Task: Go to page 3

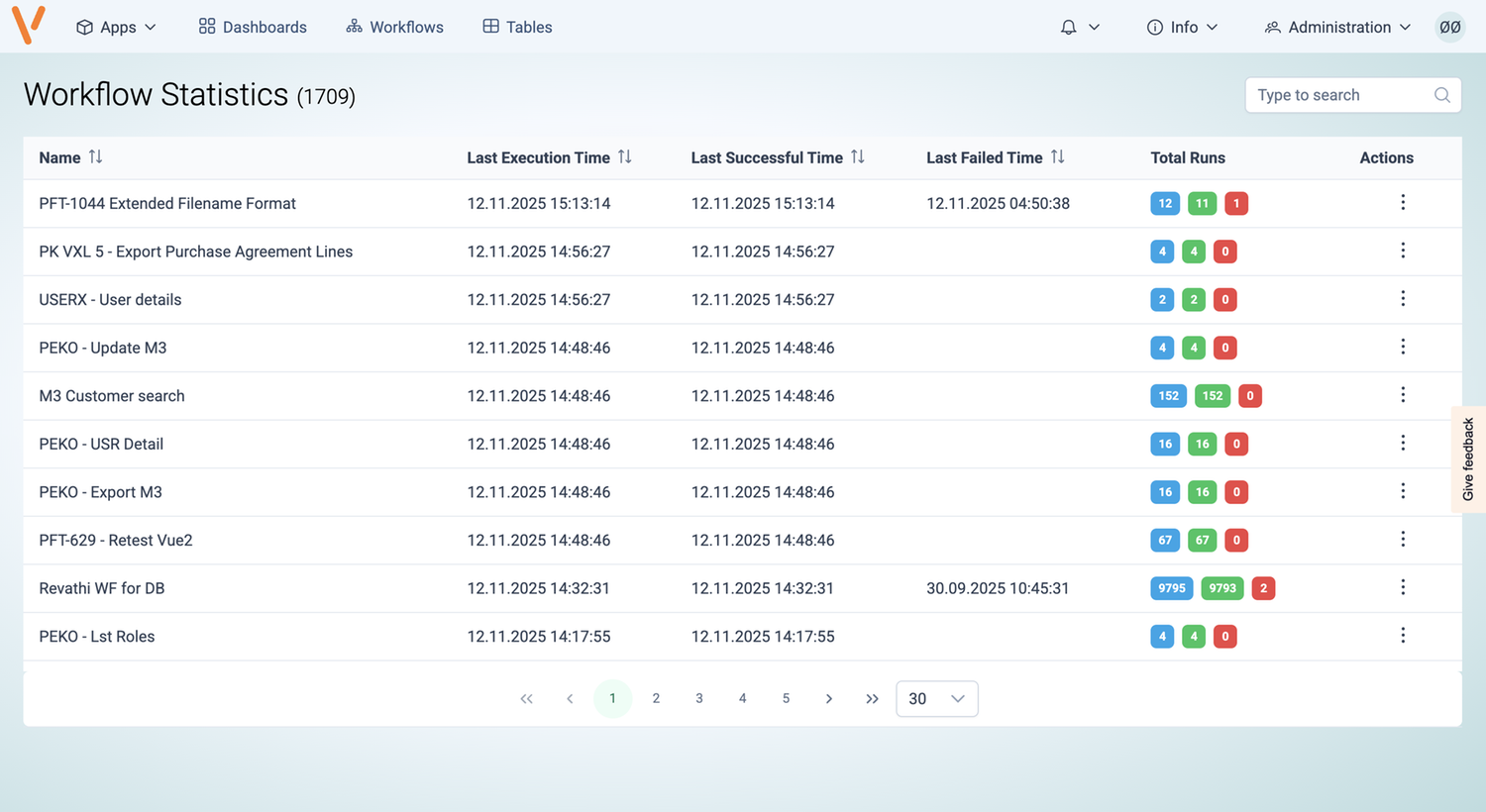Action: pos(699,699)
